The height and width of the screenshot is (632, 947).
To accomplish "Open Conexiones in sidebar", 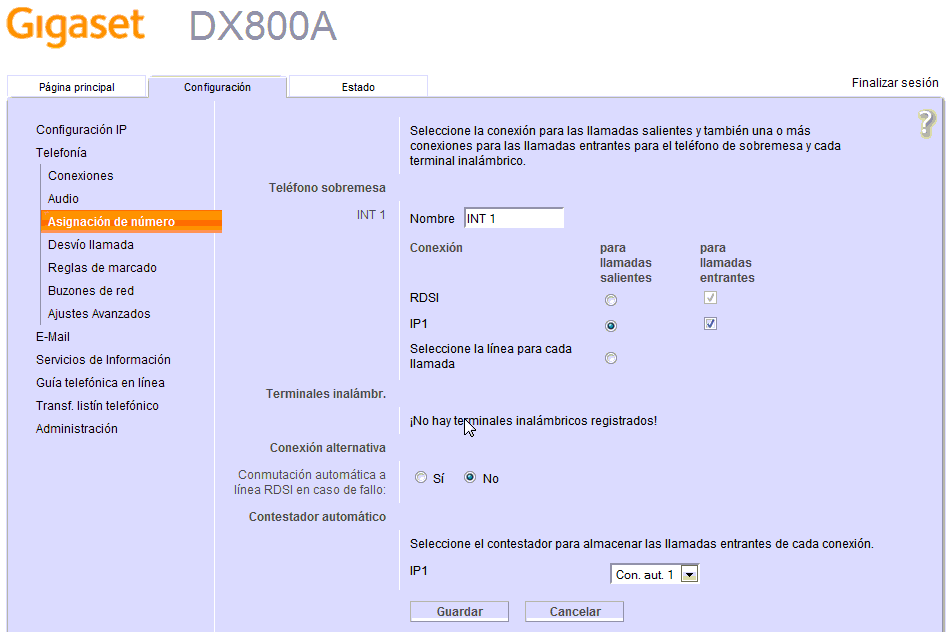I will click(x=81, y=176).
